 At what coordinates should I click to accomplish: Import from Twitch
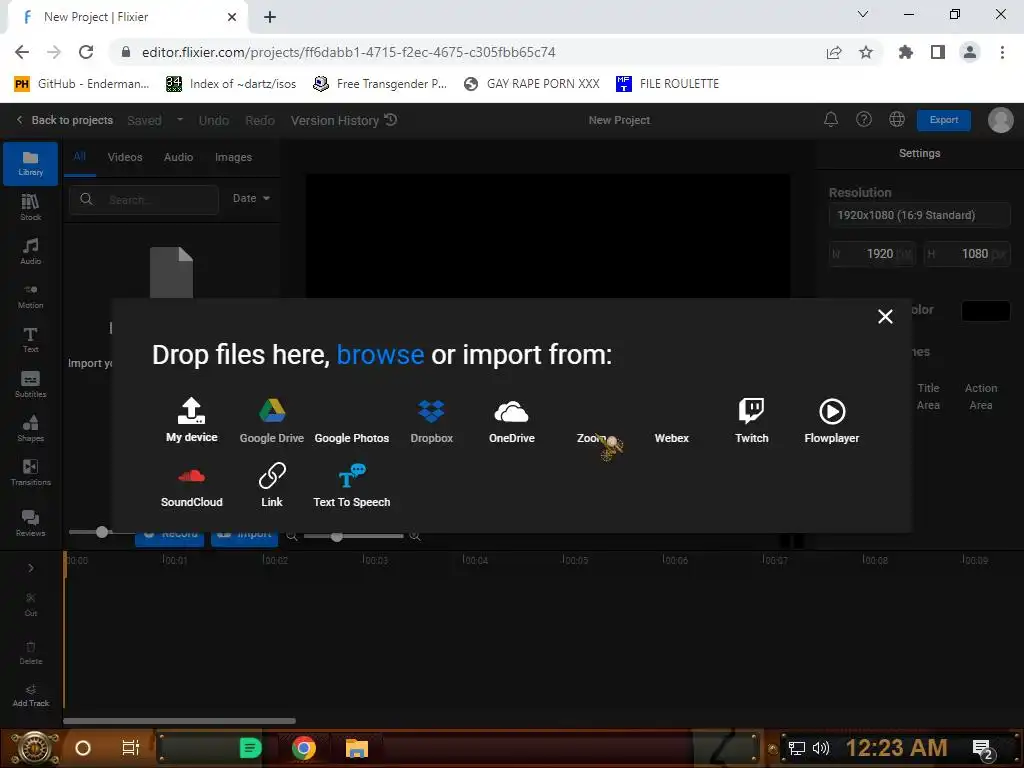(x=752, y=421)
